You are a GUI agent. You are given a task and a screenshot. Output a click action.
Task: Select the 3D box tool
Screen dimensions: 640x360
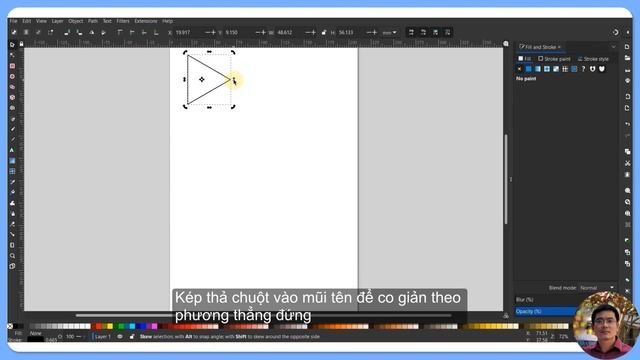click(x=12, y=98)
